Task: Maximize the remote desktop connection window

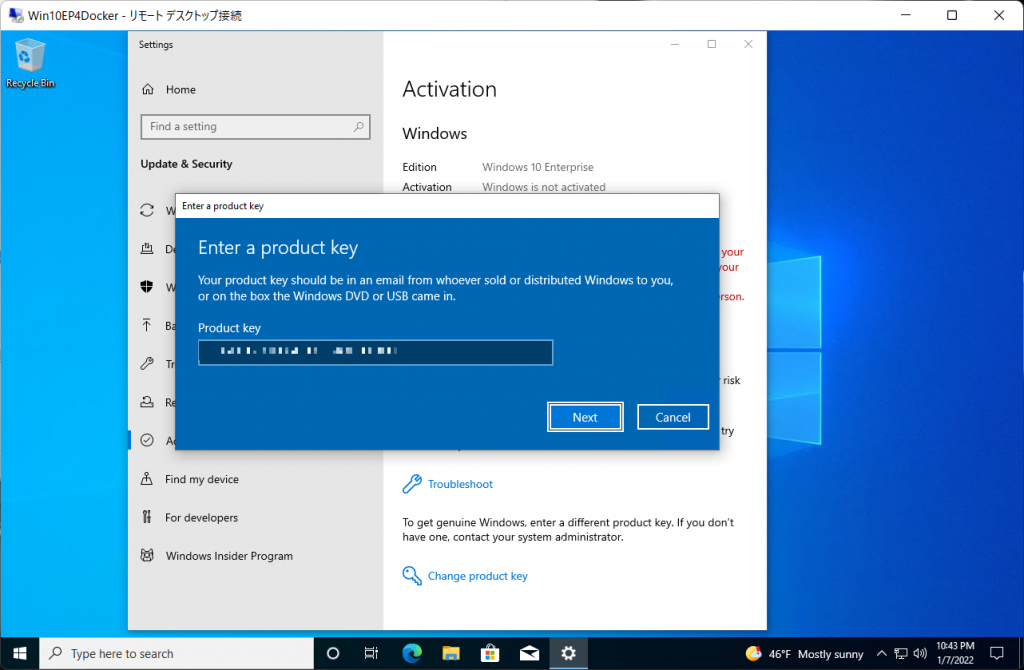Action: tap(952, 15)
